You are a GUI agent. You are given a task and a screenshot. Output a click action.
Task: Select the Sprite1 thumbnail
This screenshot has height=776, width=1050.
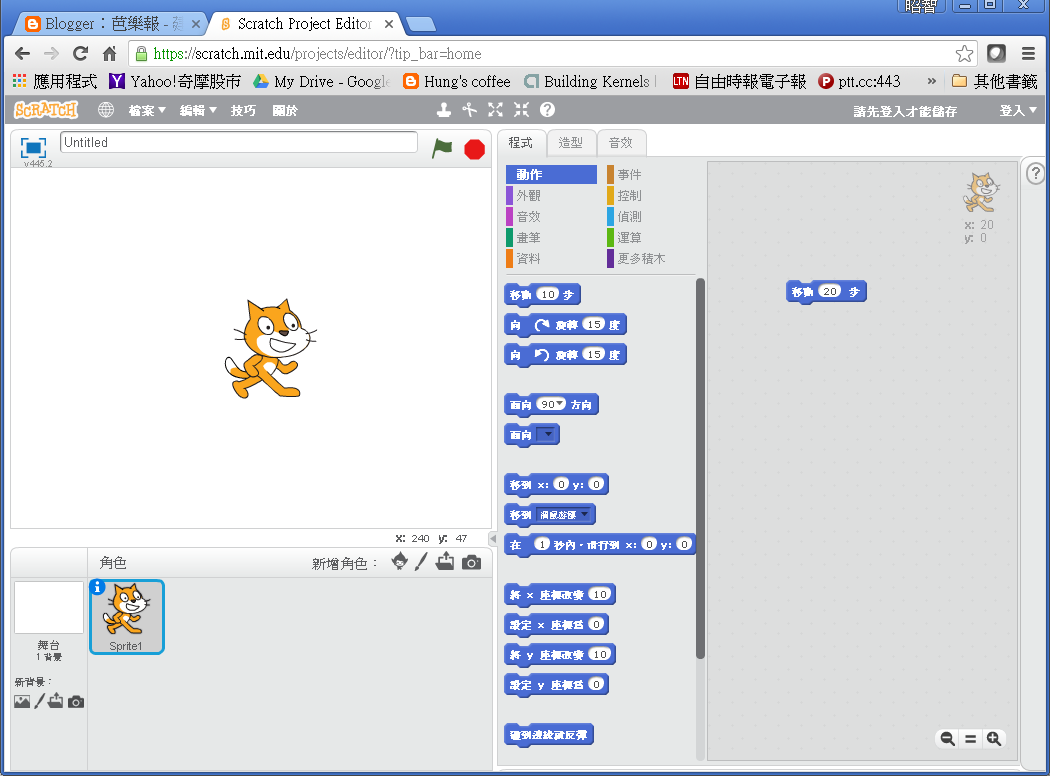[127, 617]
